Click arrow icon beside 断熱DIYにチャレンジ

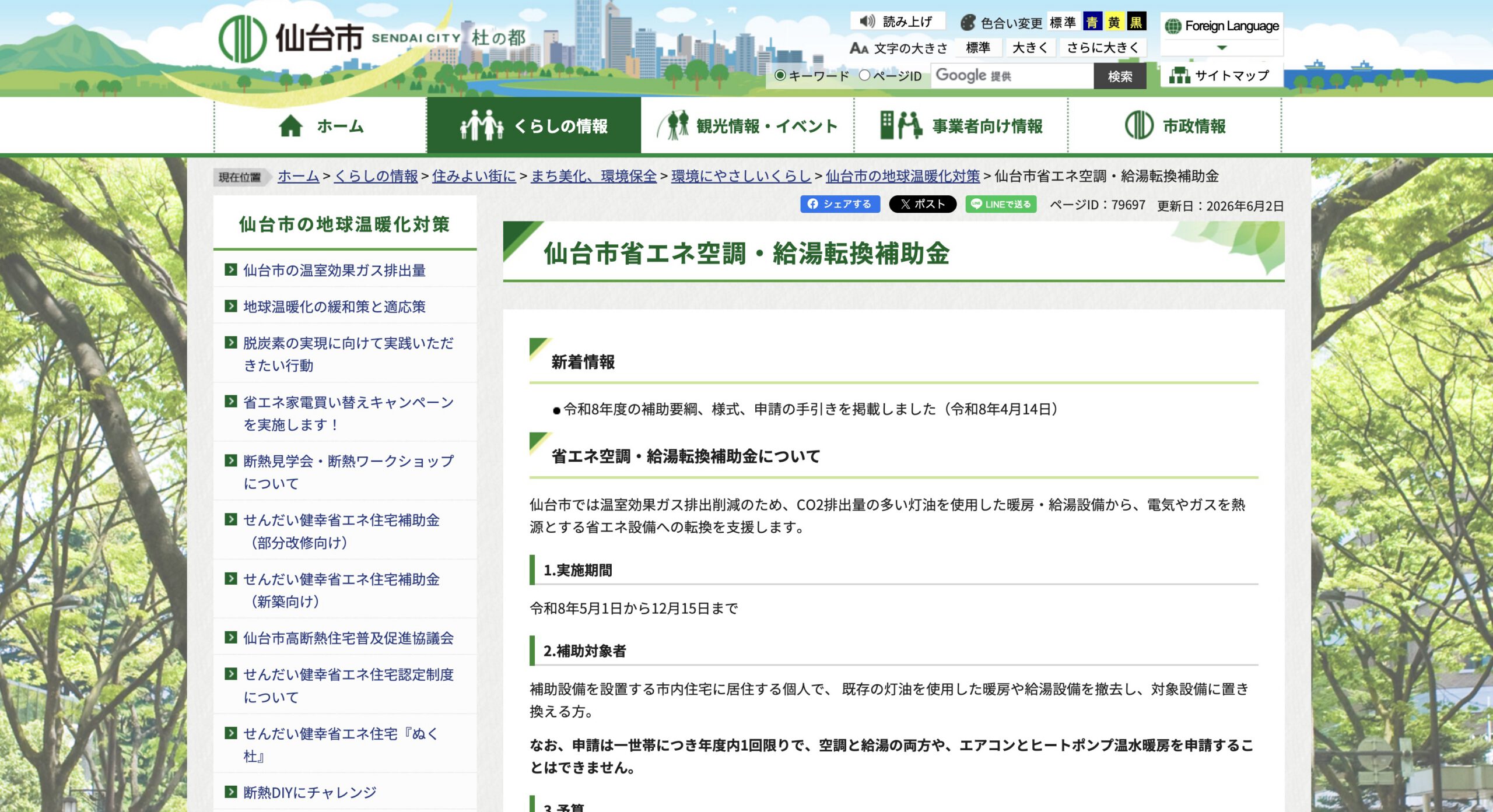pos(231,792)
